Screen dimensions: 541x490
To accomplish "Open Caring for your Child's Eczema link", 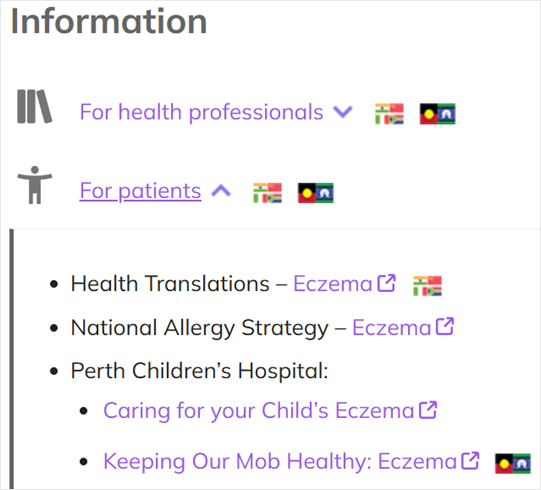I will (259, 411).
